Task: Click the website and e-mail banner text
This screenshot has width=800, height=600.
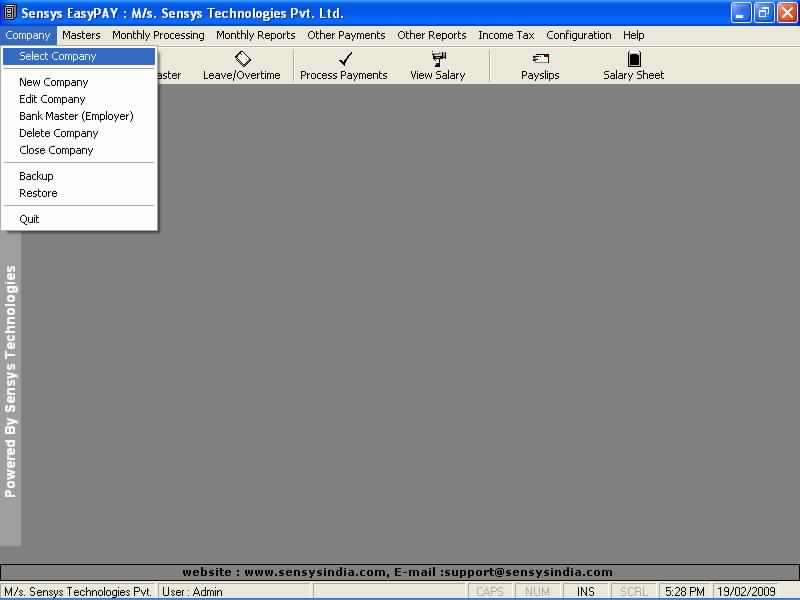Action: (397, 572)
